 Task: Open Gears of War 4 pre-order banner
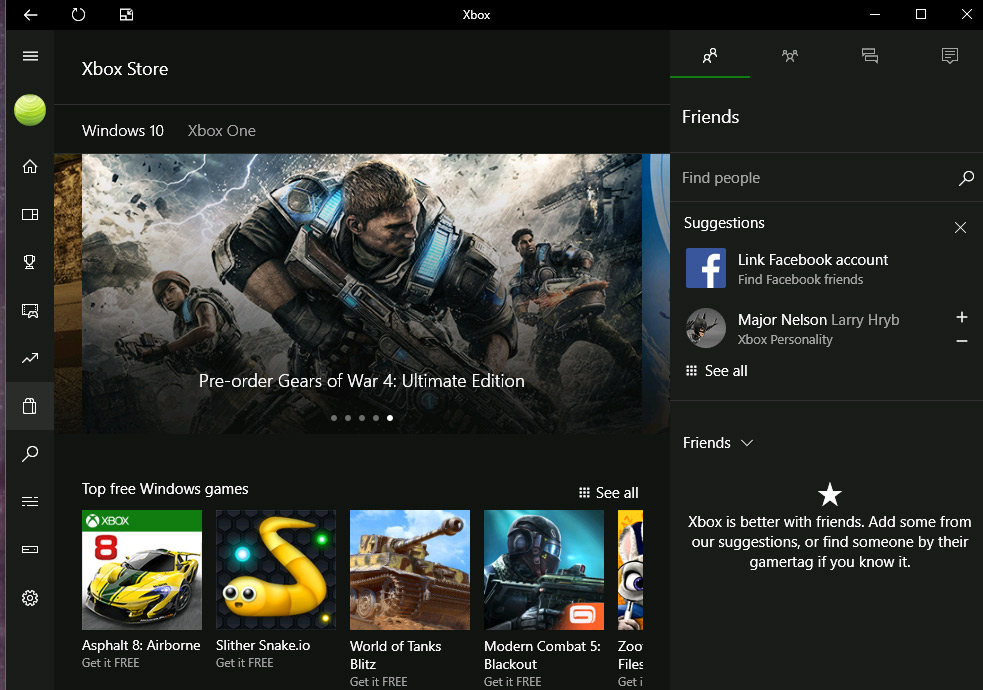tap(362, 294)
